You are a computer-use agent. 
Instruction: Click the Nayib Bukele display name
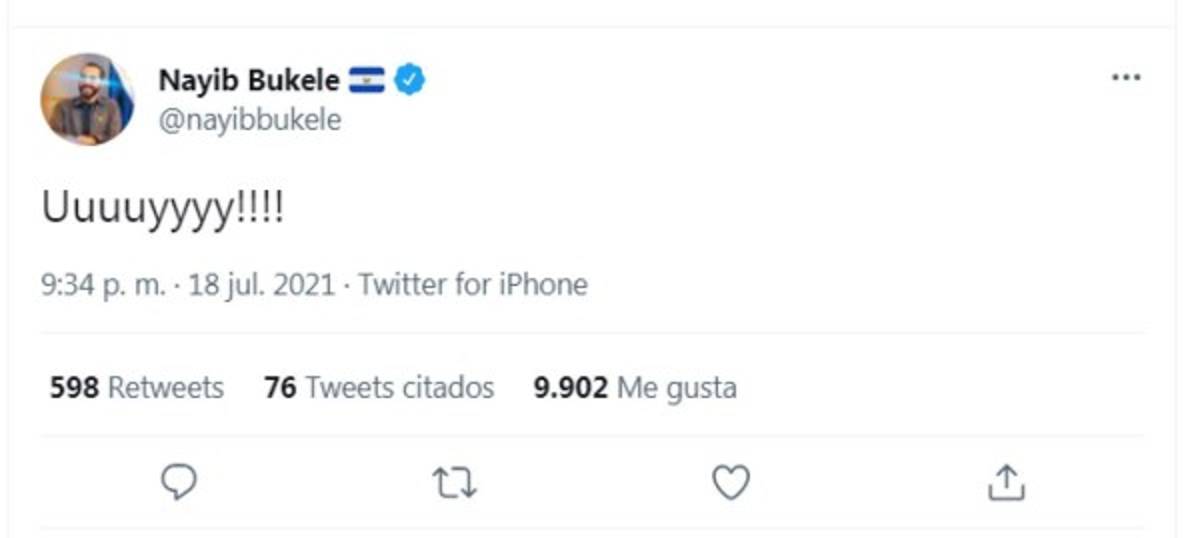point(249,79)
